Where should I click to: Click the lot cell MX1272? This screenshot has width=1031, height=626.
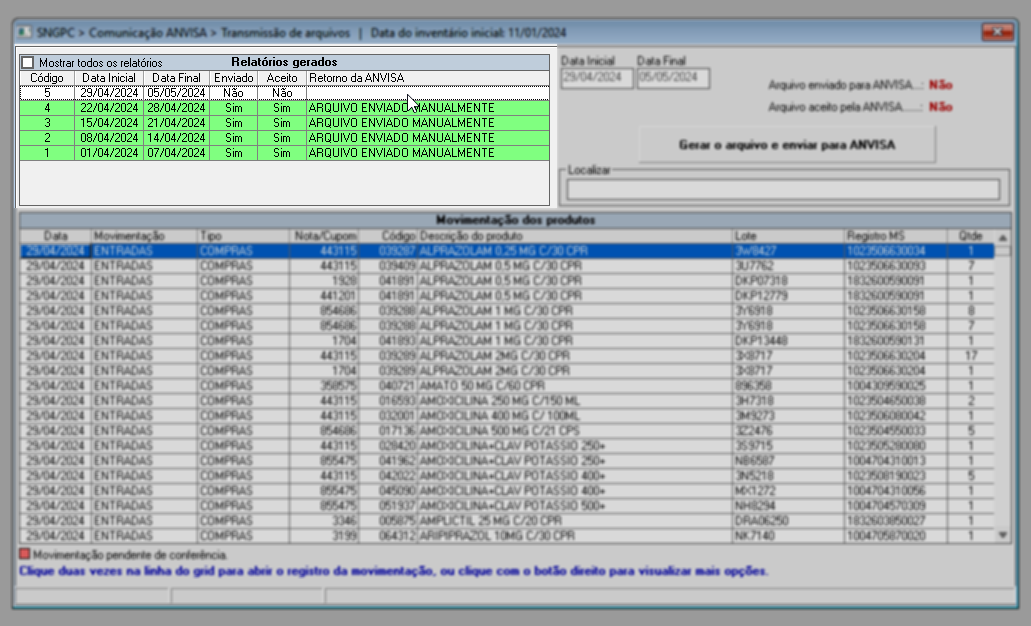(x=788, y=491)
